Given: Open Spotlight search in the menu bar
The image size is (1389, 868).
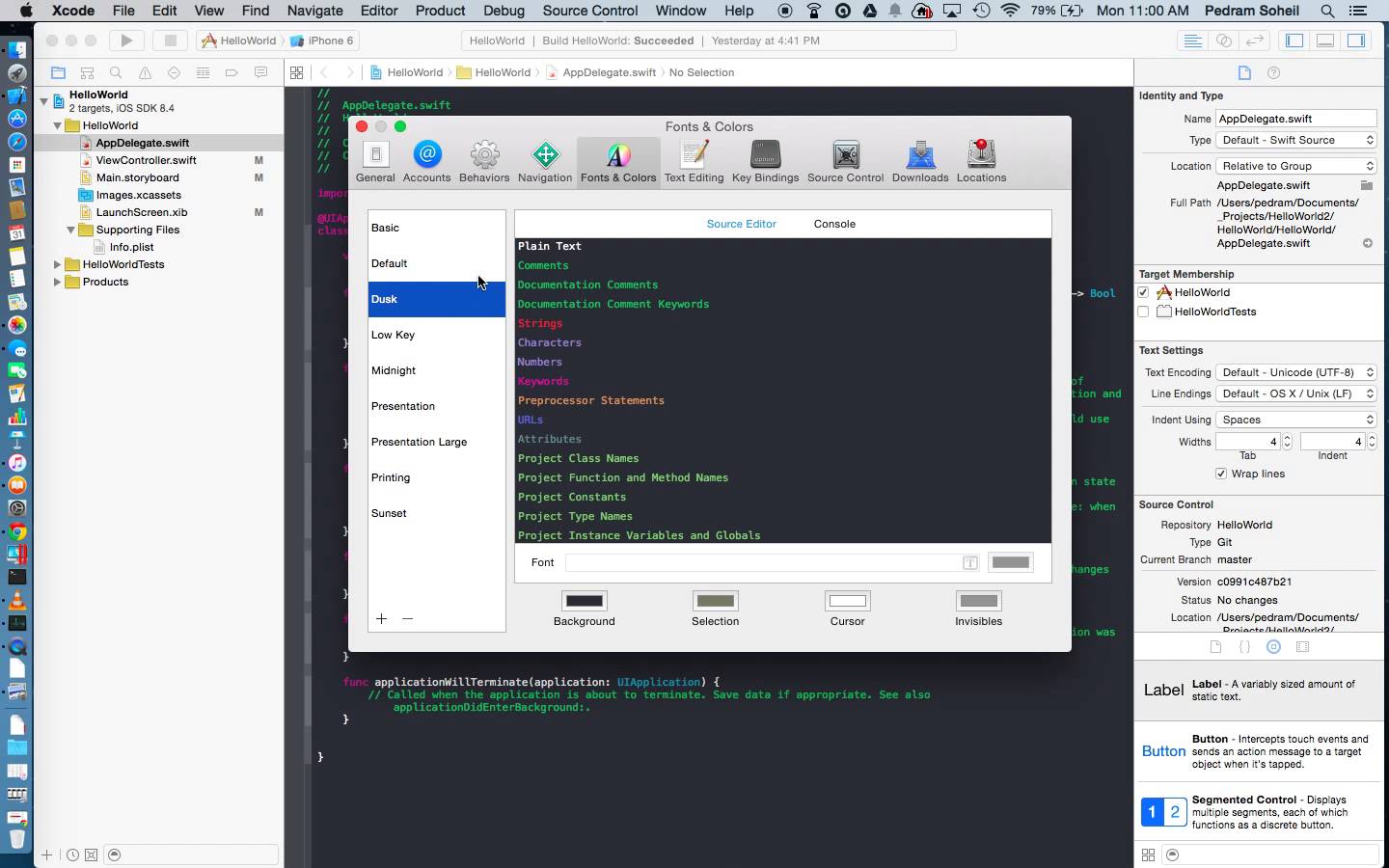Looking at the screenshot, I should (1327, 11).
